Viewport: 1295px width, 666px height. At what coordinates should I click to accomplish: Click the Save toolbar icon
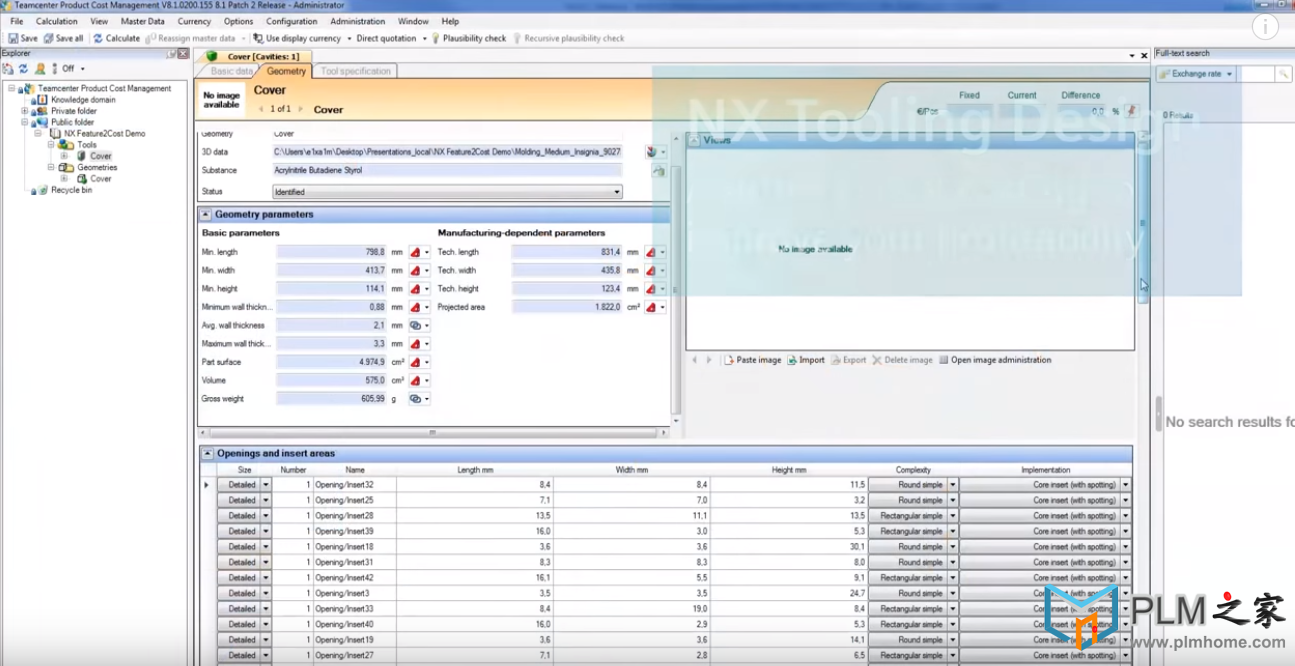pos(13,38)
